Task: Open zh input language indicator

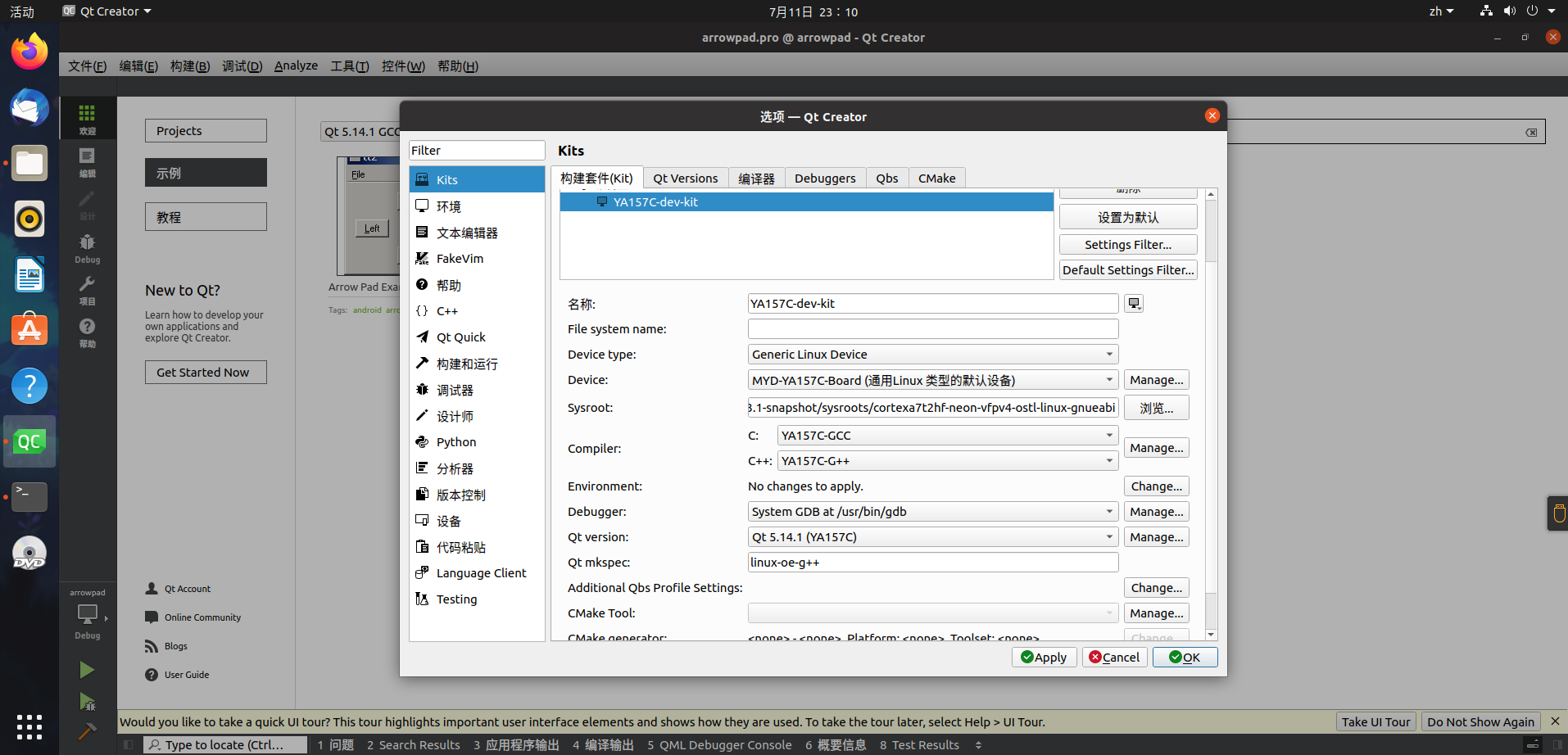Action: [x=1441, y=11]
